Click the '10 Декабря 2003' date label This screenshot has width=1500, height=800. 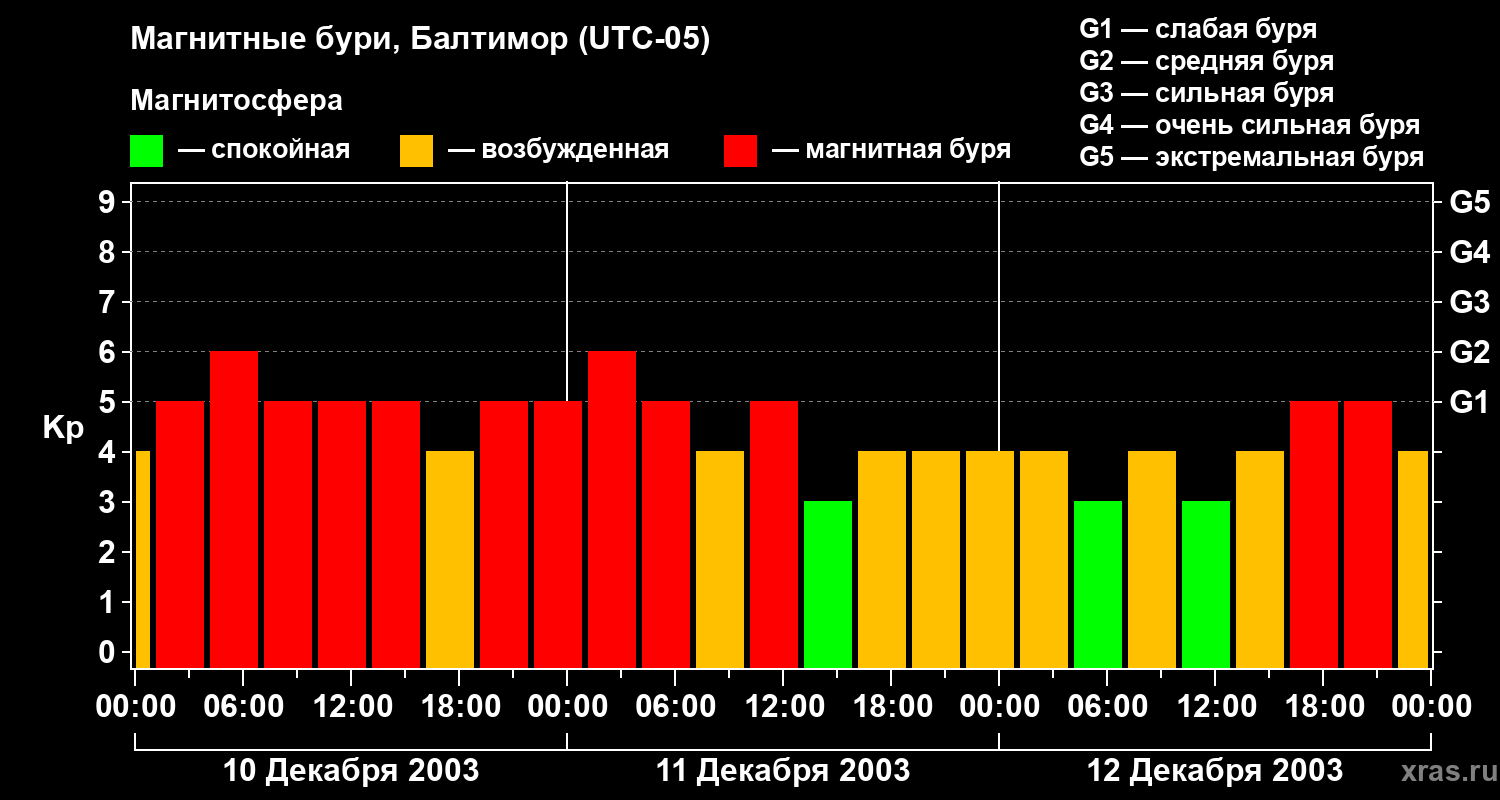(351, 771)
